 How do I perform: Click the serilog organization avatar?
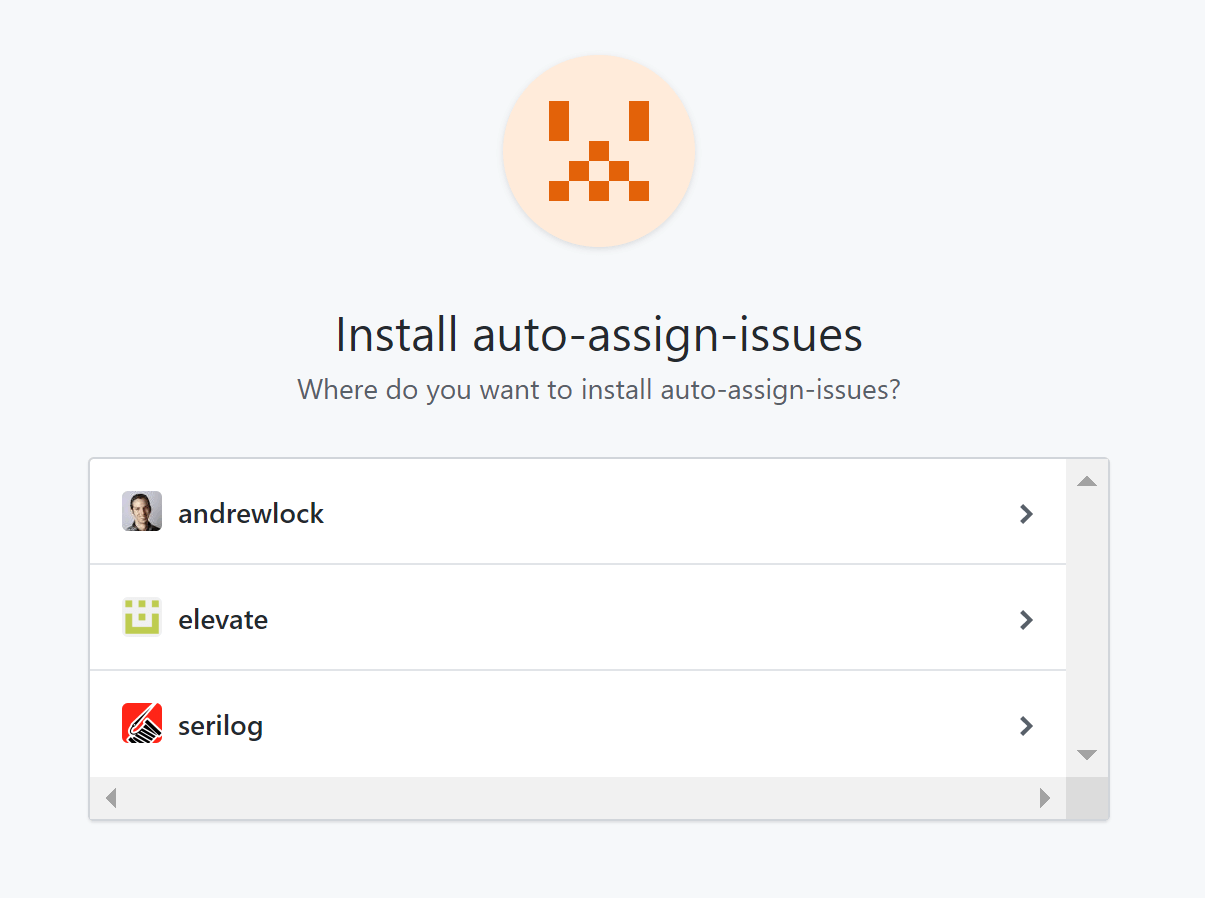click(142, 723)
